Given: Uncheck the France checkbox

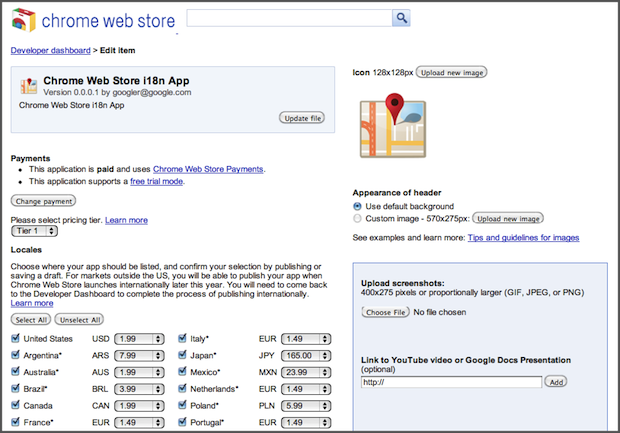Looking at the screenshot, I should pyautogui.click(x=15, y=422).
